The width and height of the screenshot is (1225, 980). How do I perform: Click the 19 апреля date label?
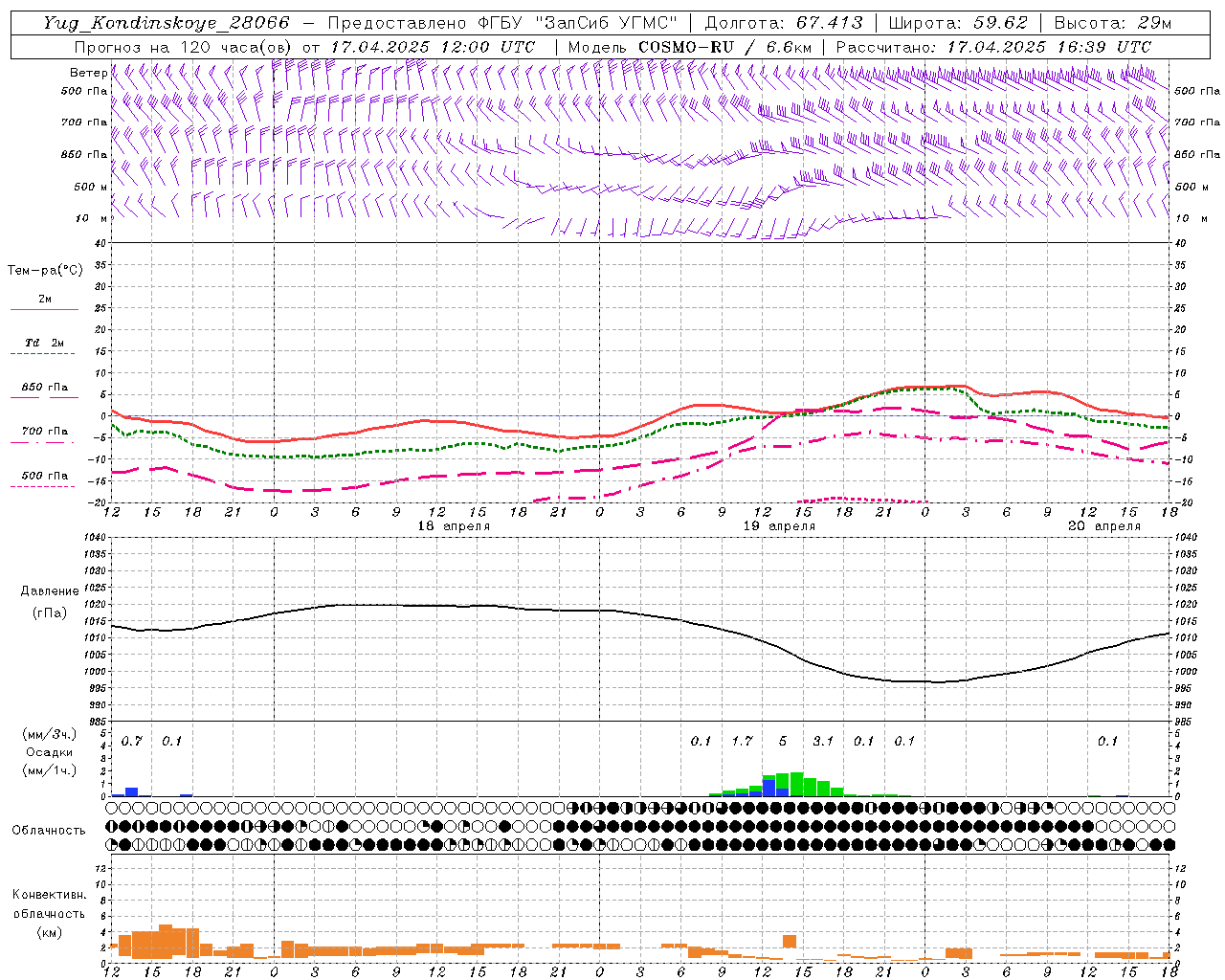pyautogui.click(x=779, y=526)
